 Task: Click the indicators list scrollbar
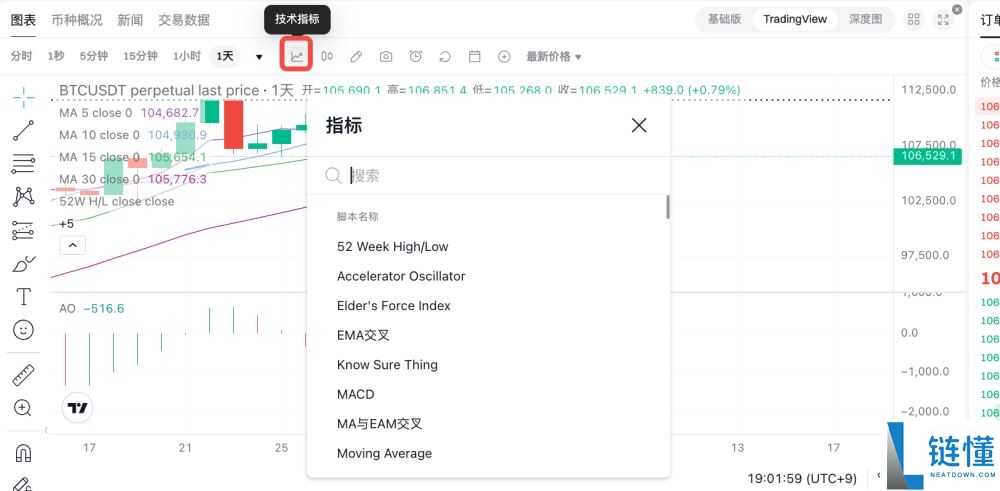click(668, 207)
